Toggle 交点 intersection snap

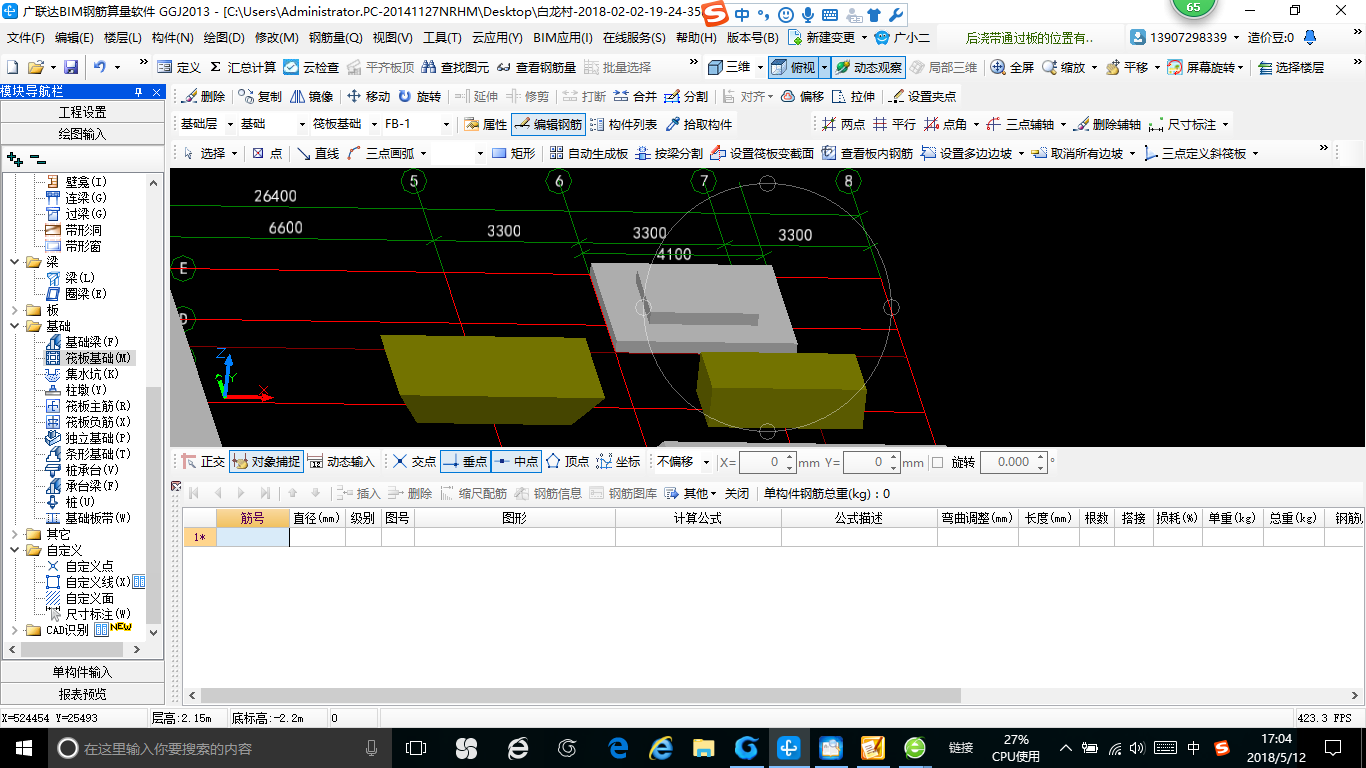414,462
